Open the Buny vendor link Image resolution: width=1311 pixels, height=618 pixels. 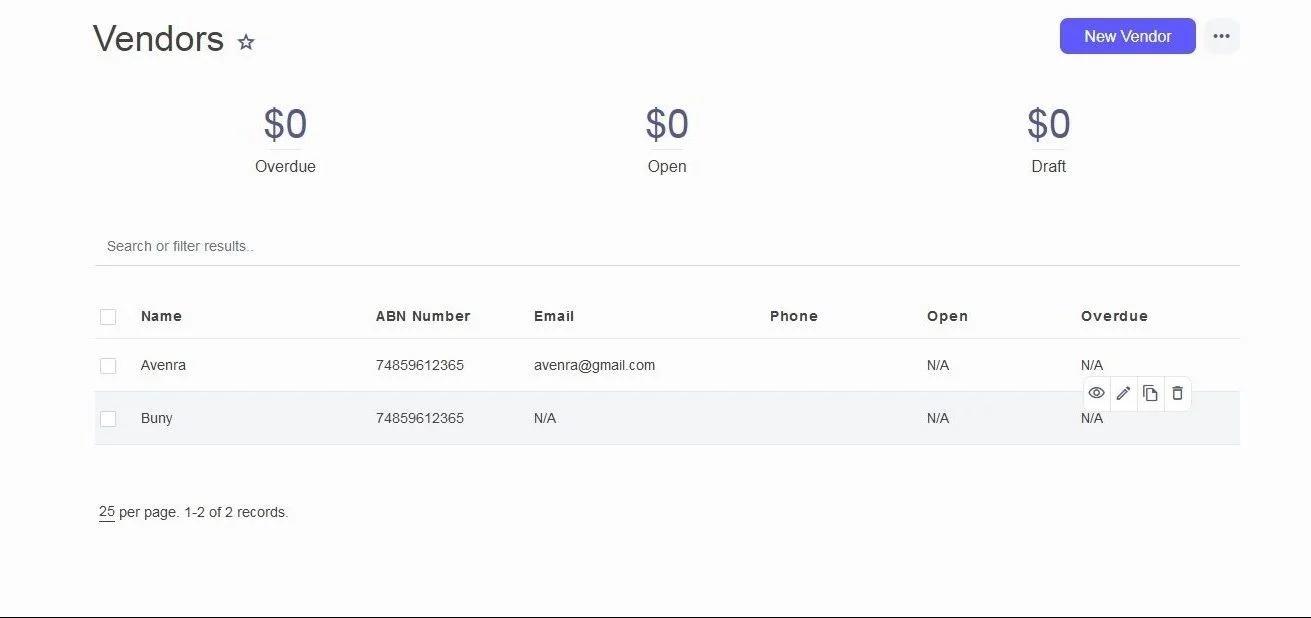pyautogui.click(x=157, y=418)
